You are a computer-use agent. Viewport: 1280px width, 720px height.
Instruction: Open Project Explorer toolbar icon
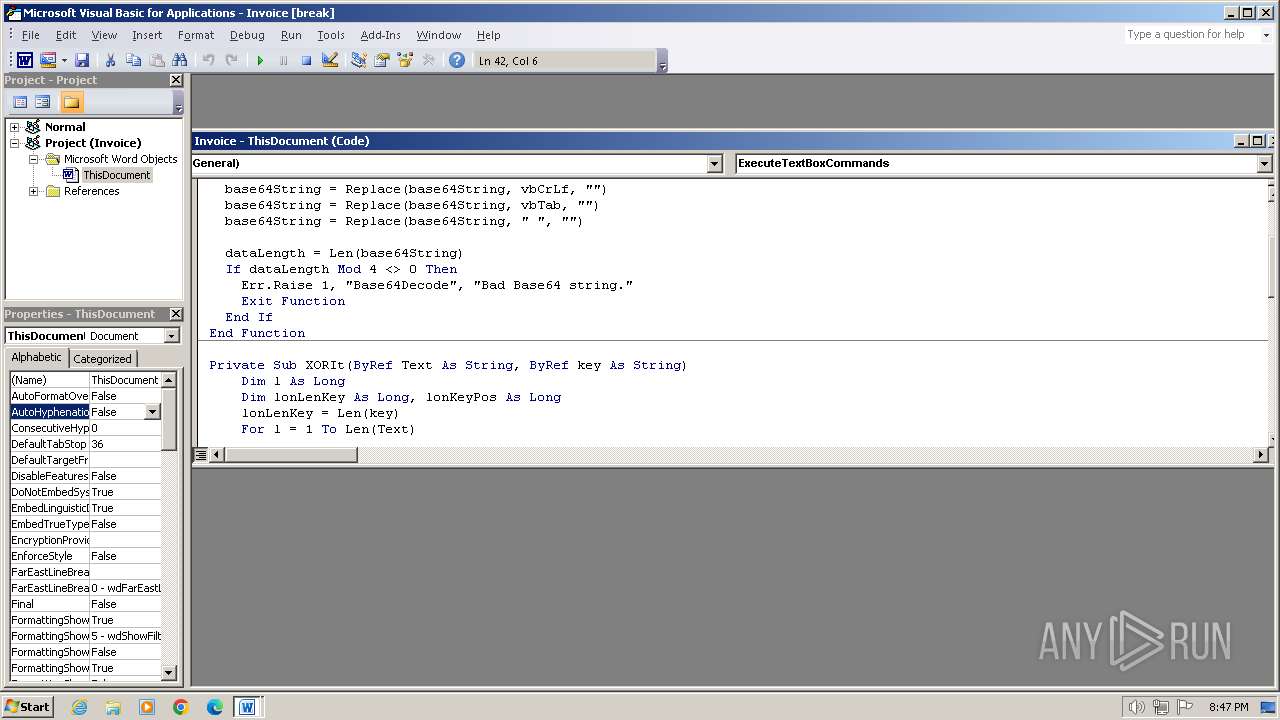359,61
